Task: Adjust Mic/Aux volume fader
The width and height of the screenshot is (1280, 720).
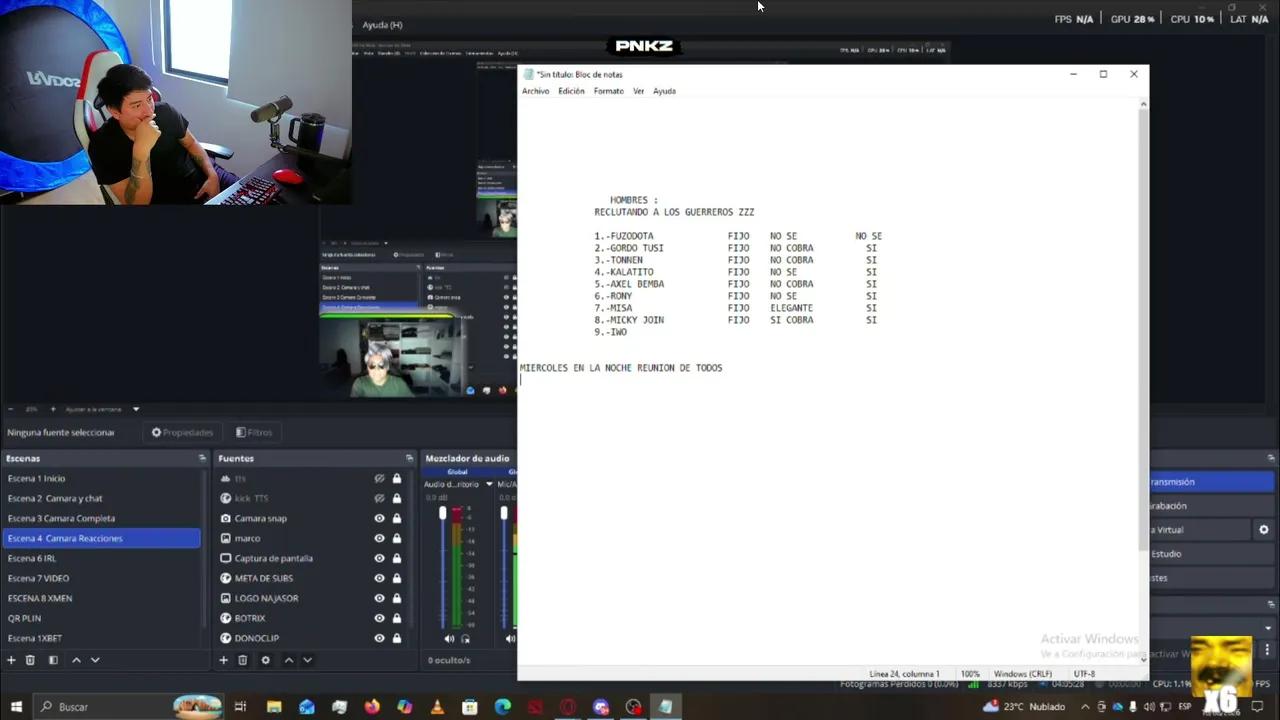Action: pyautogui.click(x=504, y=514)
